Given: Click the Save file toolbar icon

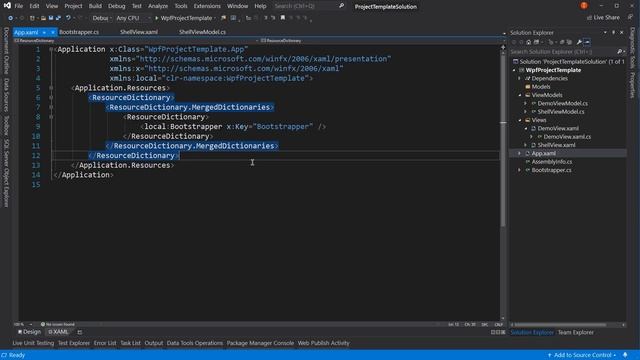Looking at the screenshot, I should click(51, 18).
